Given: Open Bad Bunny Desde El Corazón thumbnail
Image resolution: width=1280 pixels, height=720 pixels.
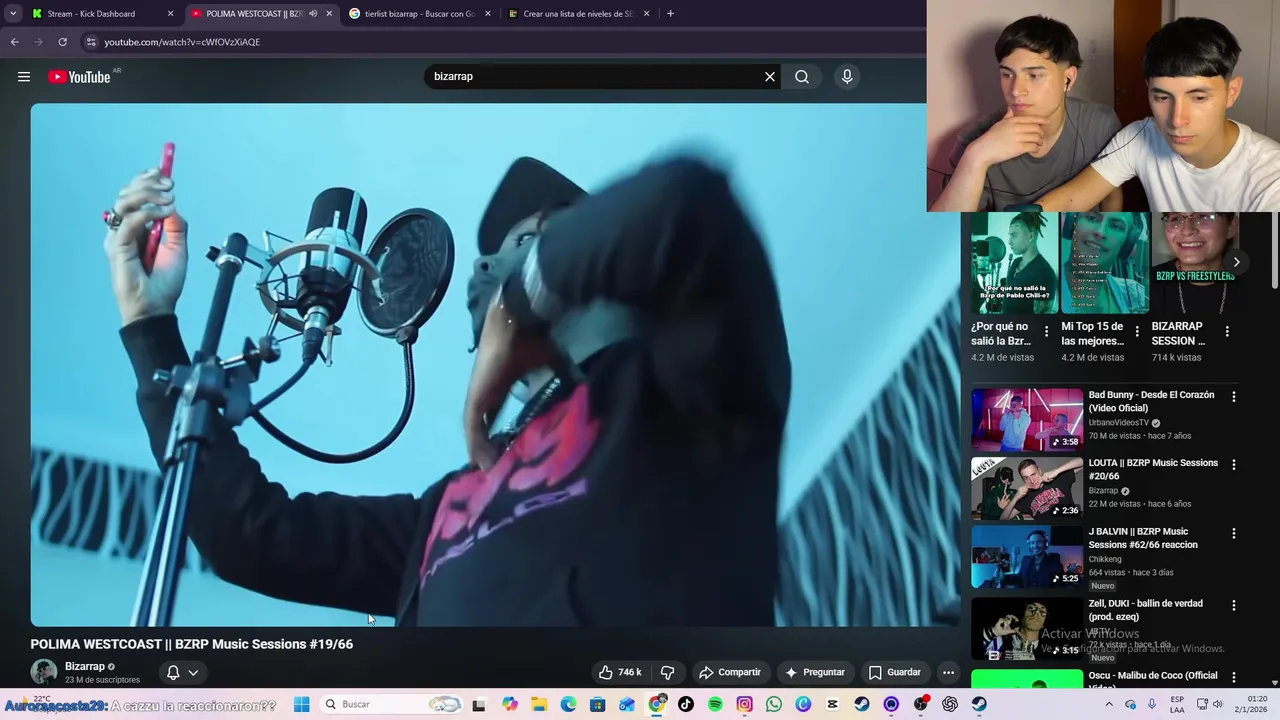Looking at the screenshot, I should [1027, 419].
